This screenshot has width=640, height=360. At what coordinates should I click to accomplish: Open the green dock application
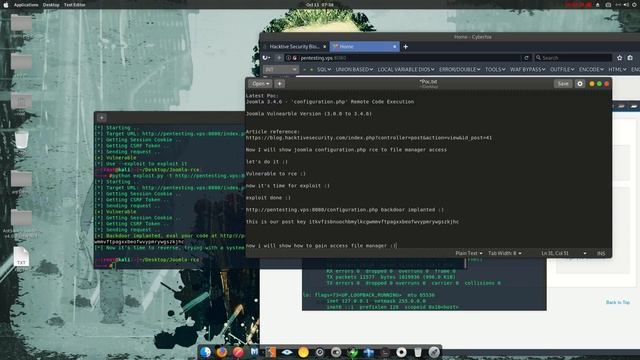[352, 352]
